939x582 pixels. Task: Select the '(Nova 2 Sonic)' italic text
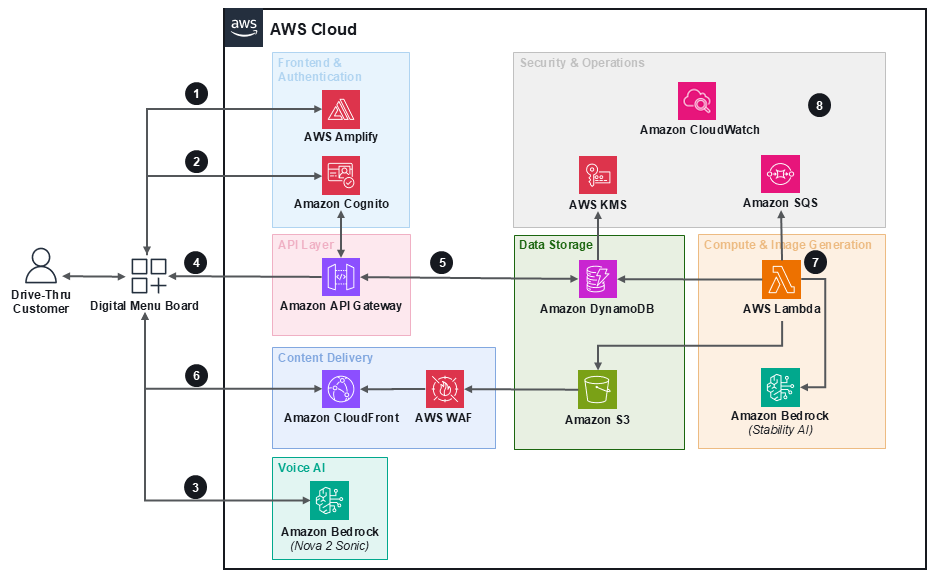(329, 546)
